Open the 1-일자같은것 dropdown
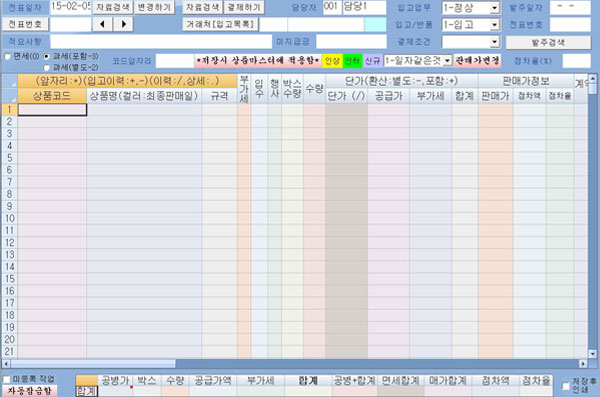This screenshot has height=397, width=600. (x=447, y=60)
